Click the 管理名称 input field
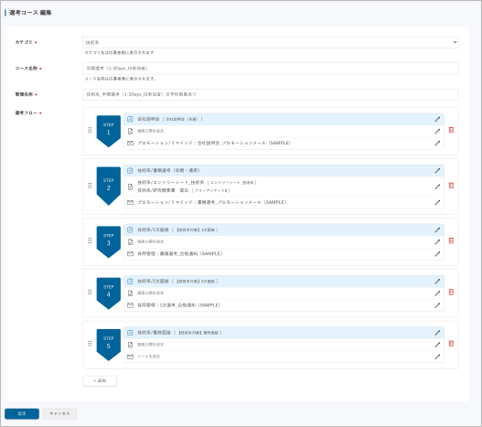The image size is (482, 427). pos(270,94)
